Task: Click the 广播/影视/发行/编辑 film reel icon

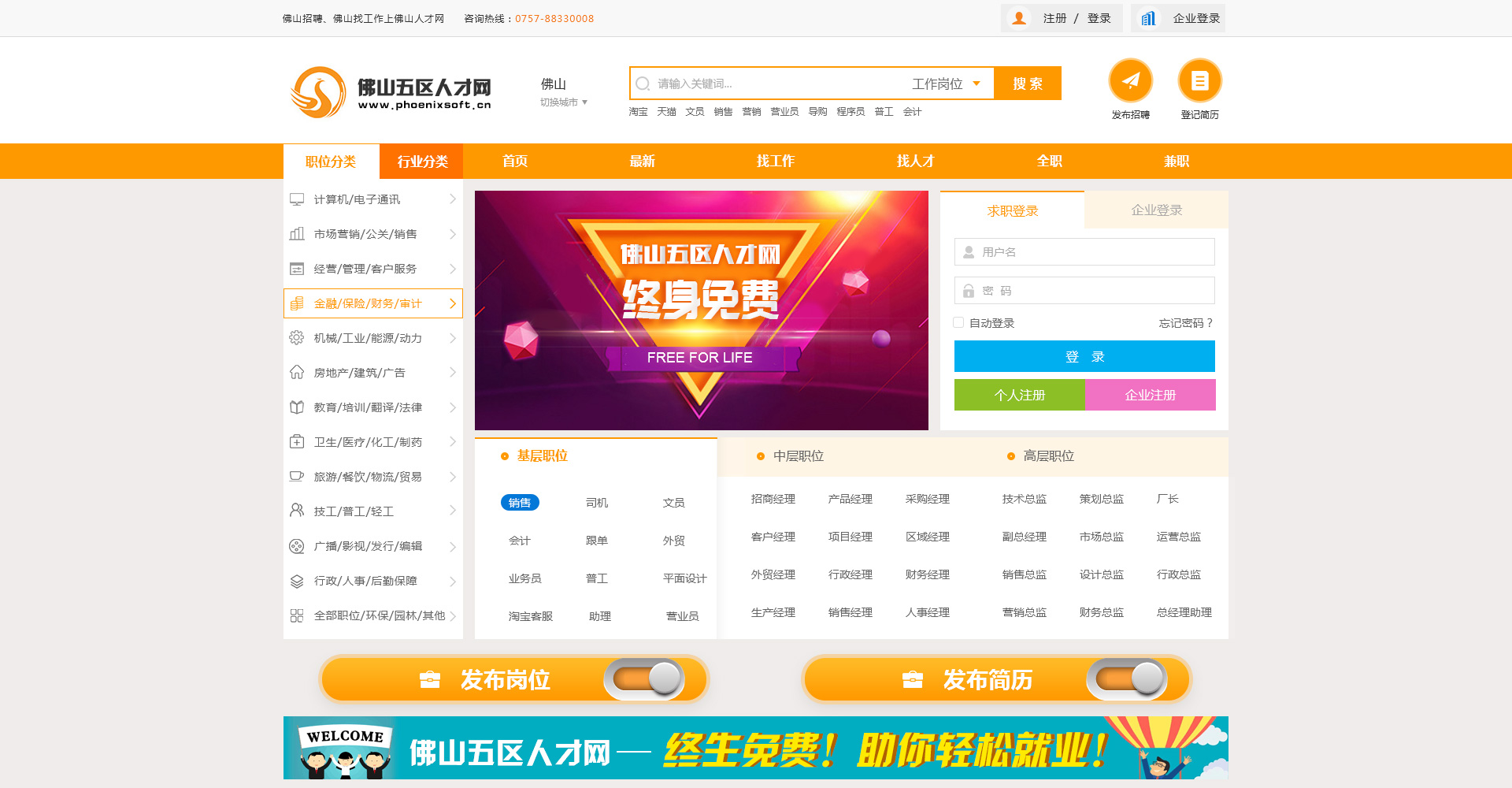Action: click(x=297, y=546)
